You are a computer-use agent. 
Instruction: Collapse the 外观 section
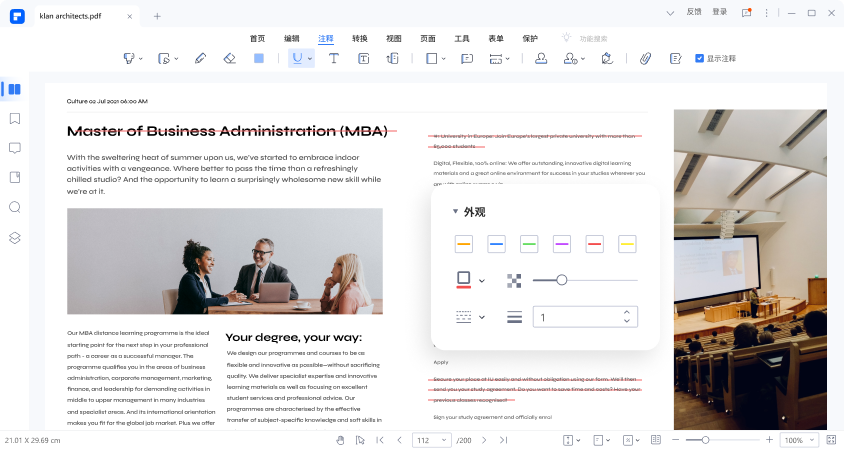(x=456, y=212)
